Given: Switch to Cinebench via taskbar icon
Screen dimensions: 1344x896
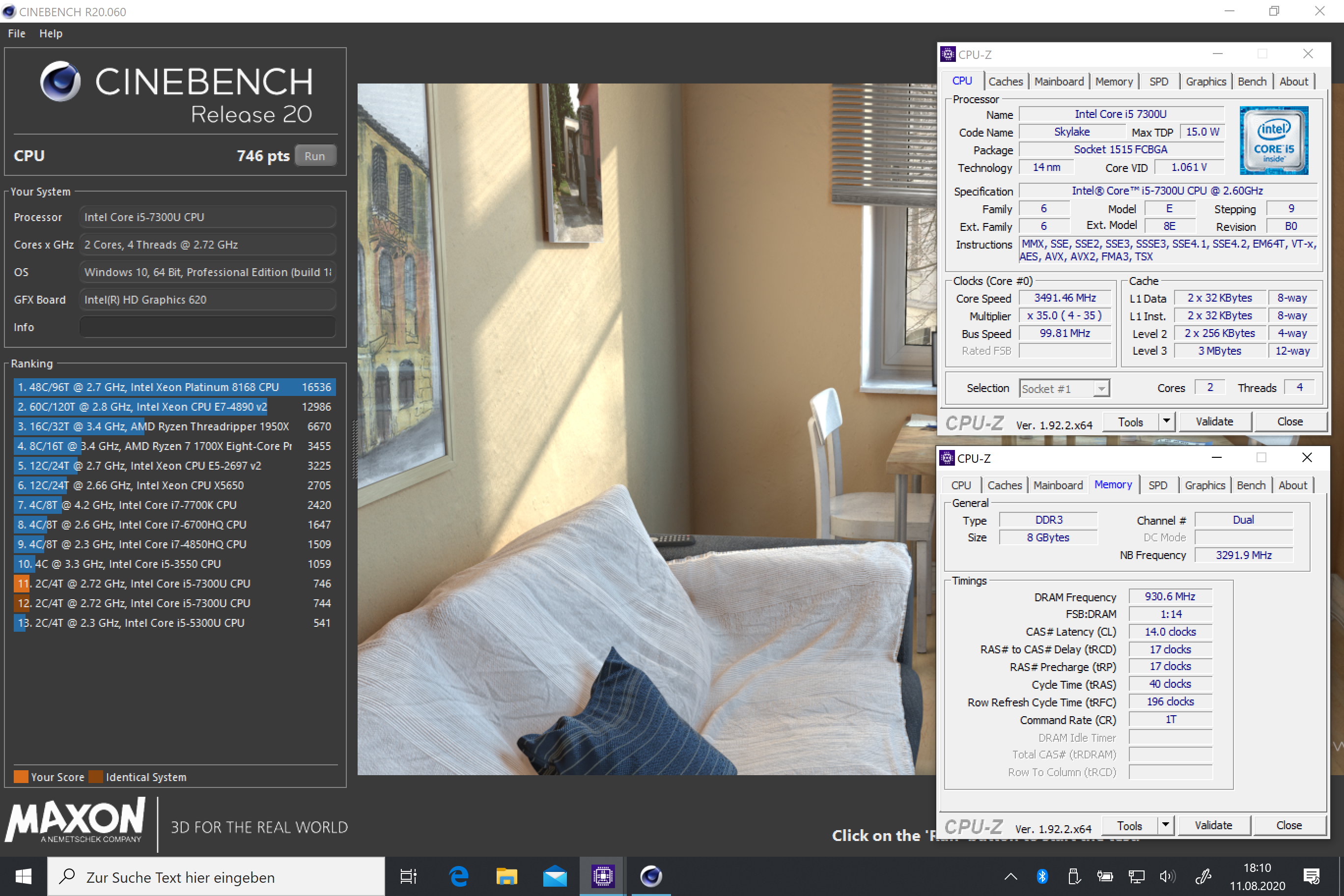Looking at the screenshot, I should (651, 876).
